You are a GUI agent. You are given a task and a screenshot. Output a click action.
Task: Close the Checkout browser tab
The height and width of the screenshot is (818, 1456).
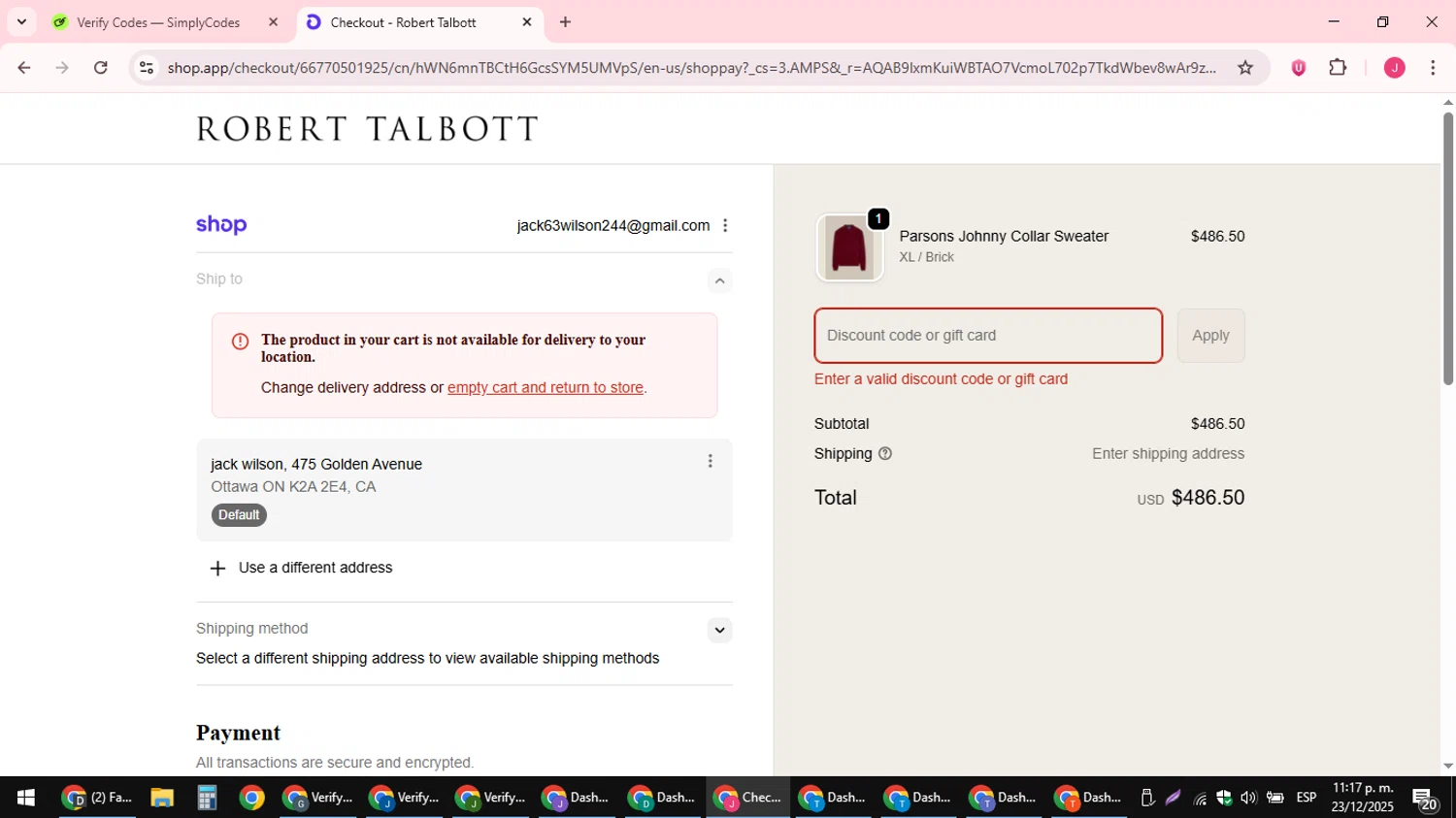pyautogui.click(x=527, y=22)
